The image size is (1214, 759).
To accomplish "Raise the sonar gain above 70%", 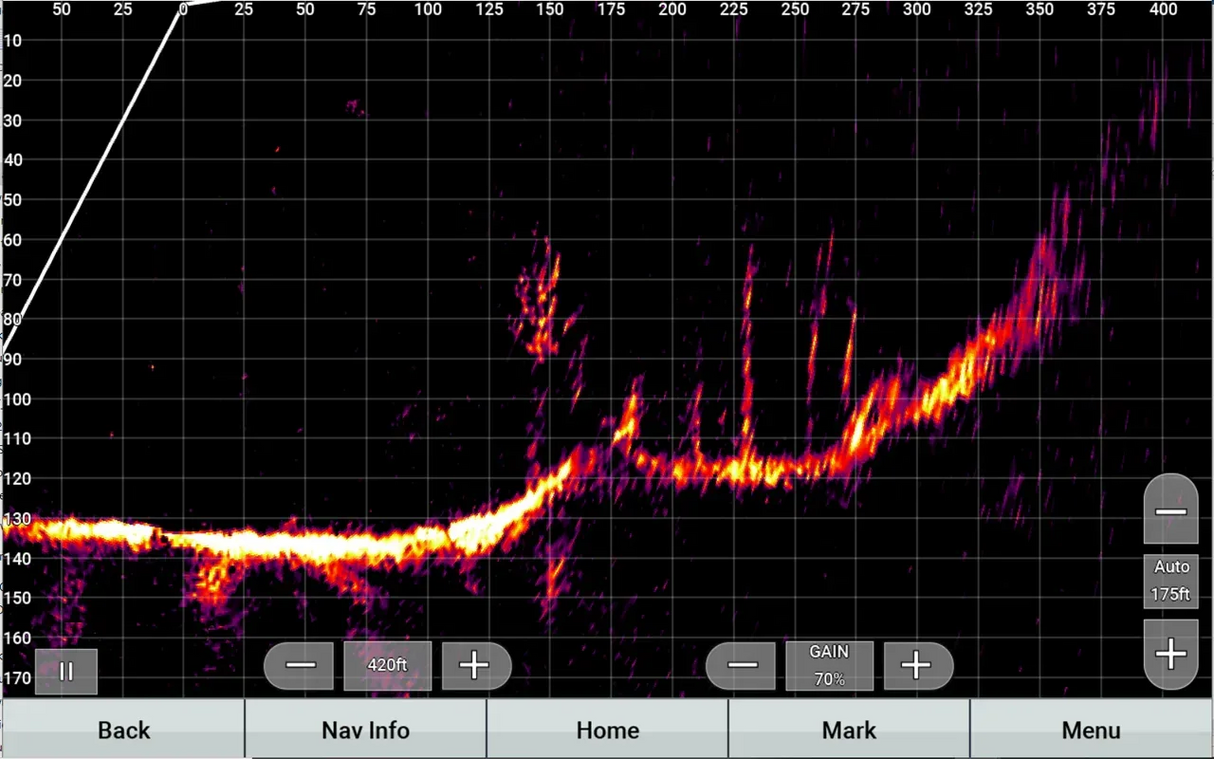I will coord(917,665).
